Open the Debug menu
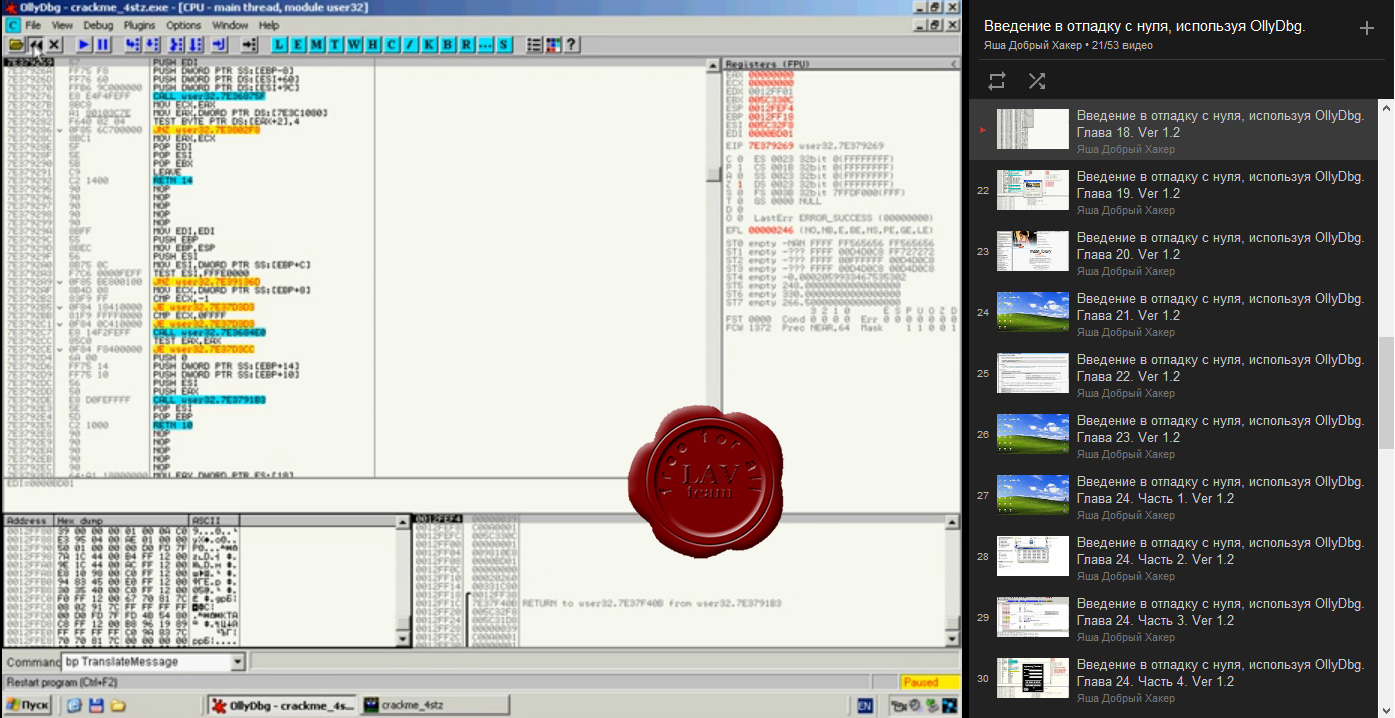1395x718 pixels. coord(99,25)
